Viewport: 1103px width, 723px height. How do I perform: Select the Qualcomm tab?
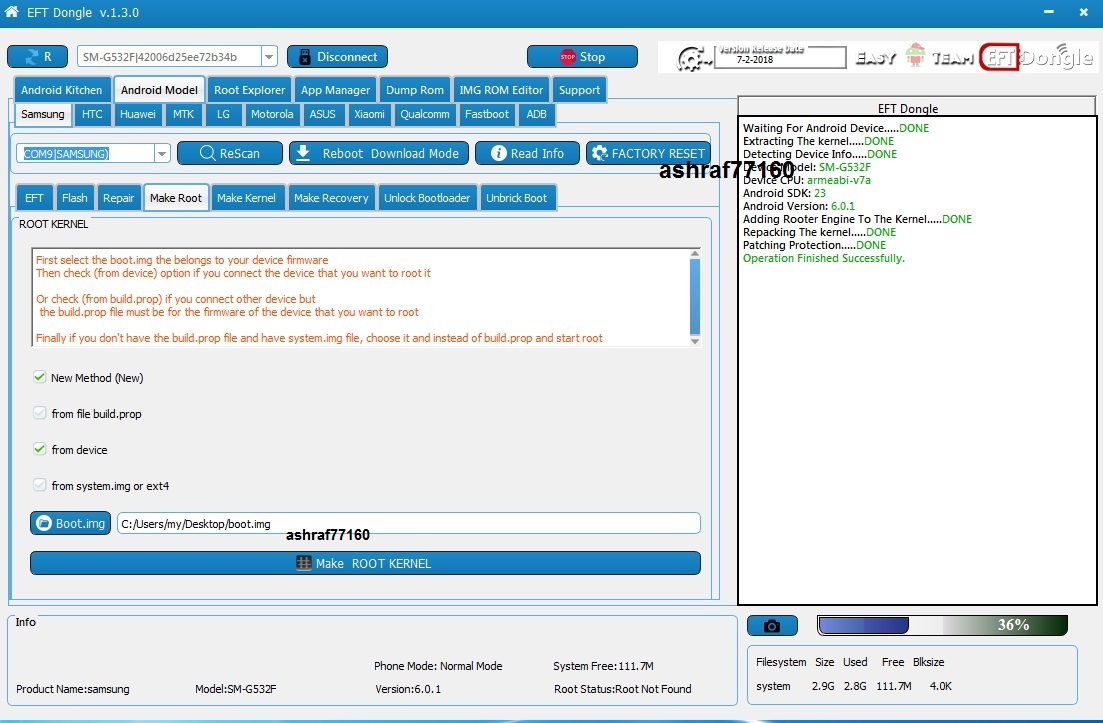424,114
